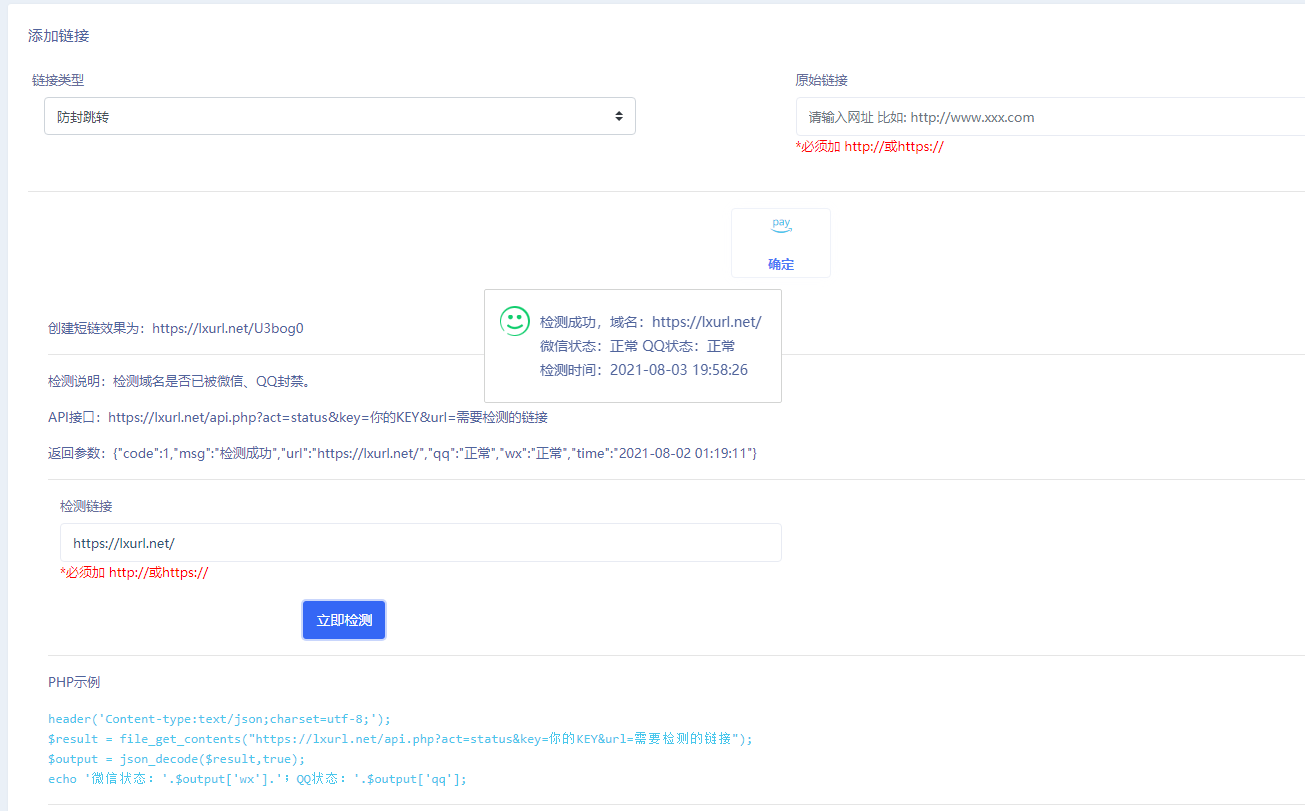Screen dimensions: 1305x811
Task: Click the red 必须加 http hint under 原始链接
Action: tap(870, 146)
